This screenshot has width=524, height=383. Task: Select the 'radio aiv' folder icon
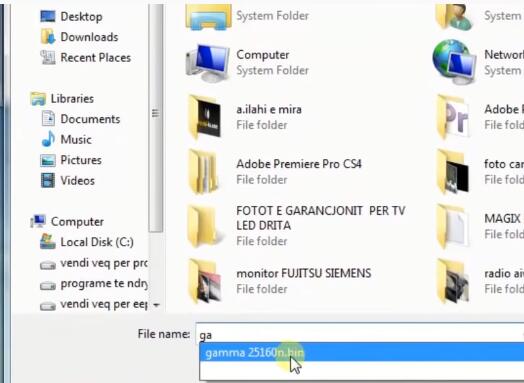(x=453, y=281)
